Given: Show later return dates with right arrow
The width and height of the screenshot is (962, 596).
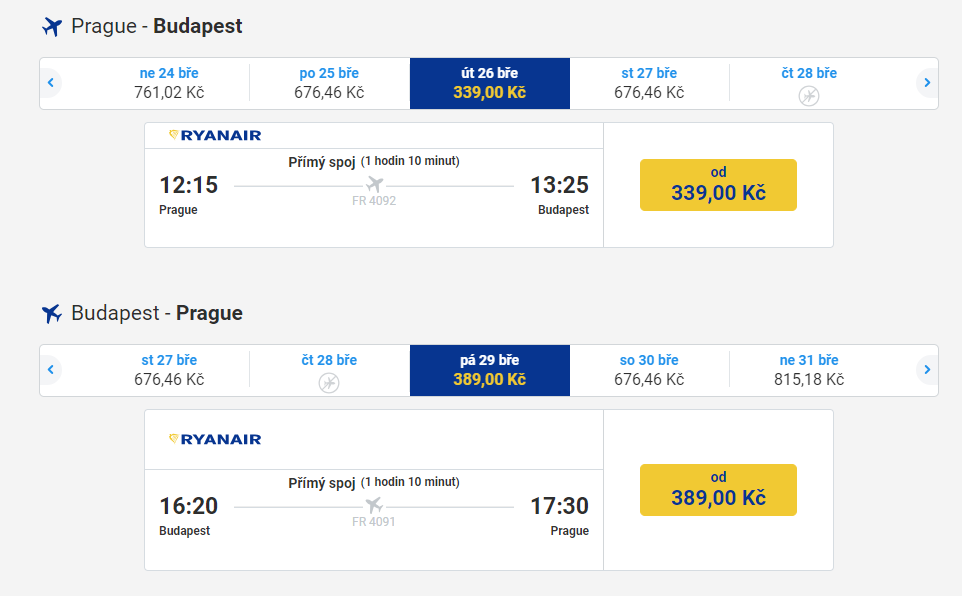Looking at the screenshot, I should coord(928,370).
